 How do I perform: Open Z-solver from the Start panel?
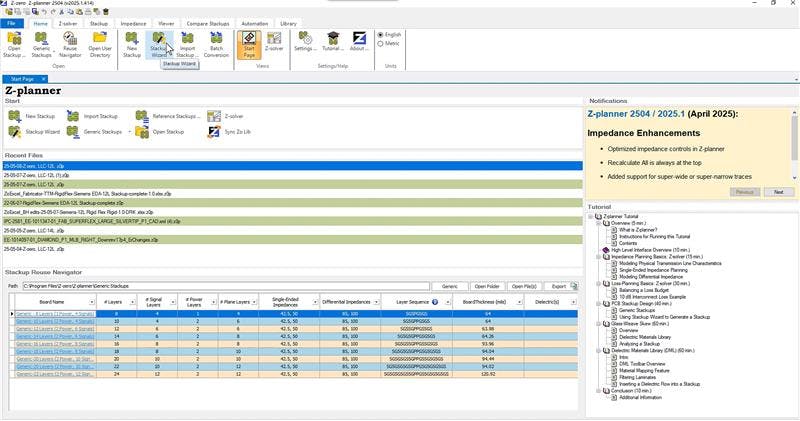225,116
